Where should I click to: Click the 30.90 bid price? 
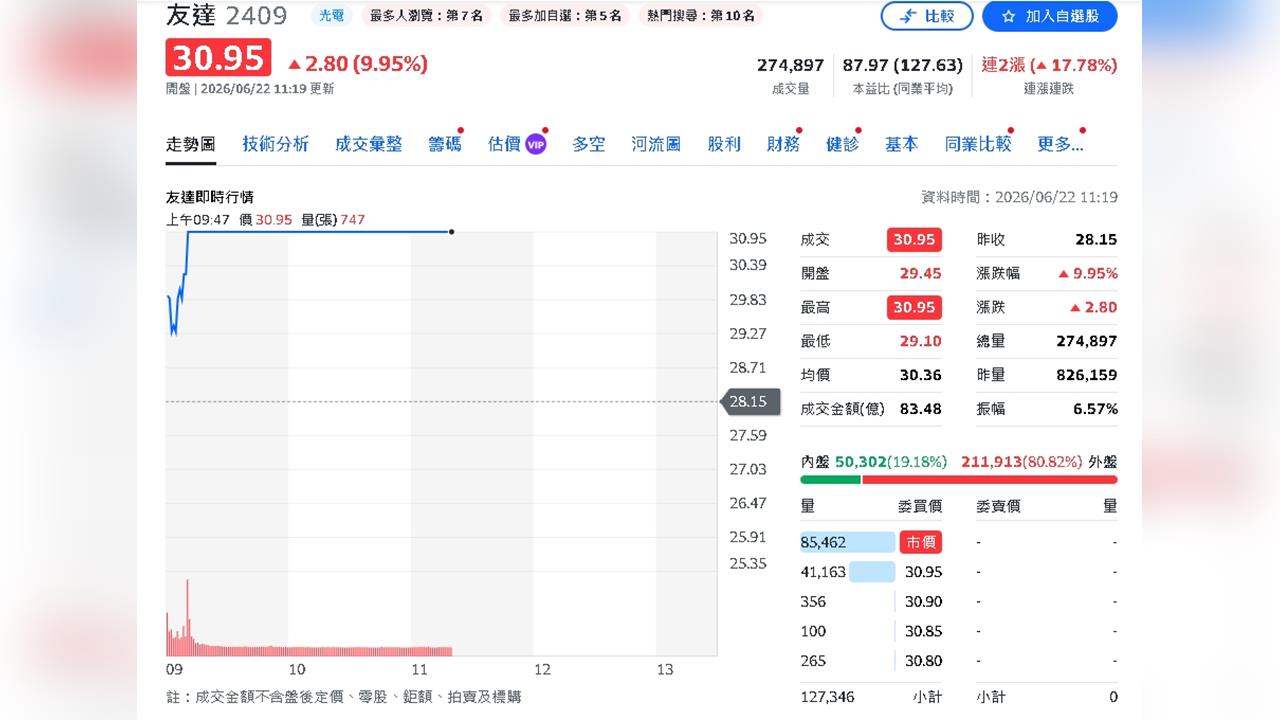pos(923,602)
